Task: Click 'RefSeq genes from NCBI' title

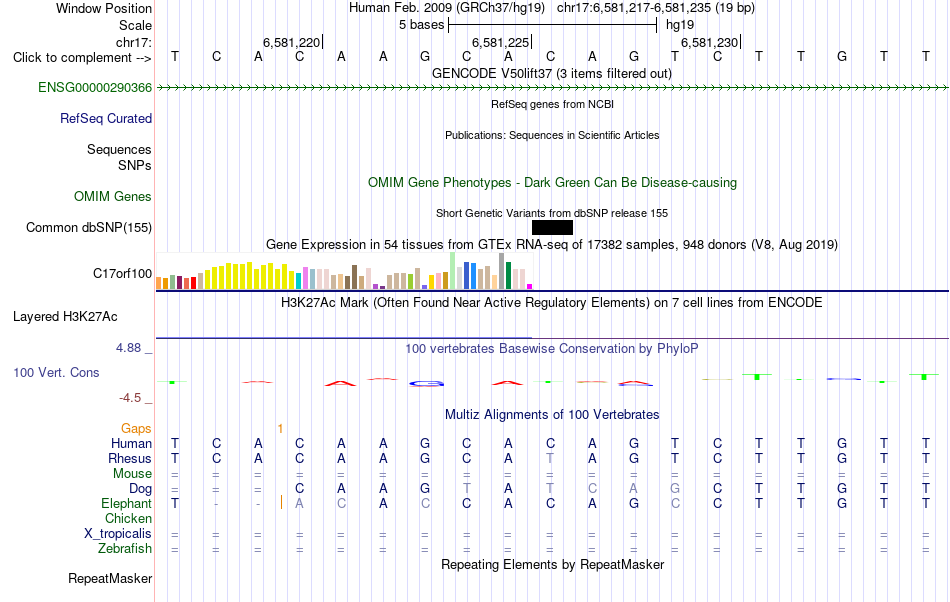Action: pos(552,104)
